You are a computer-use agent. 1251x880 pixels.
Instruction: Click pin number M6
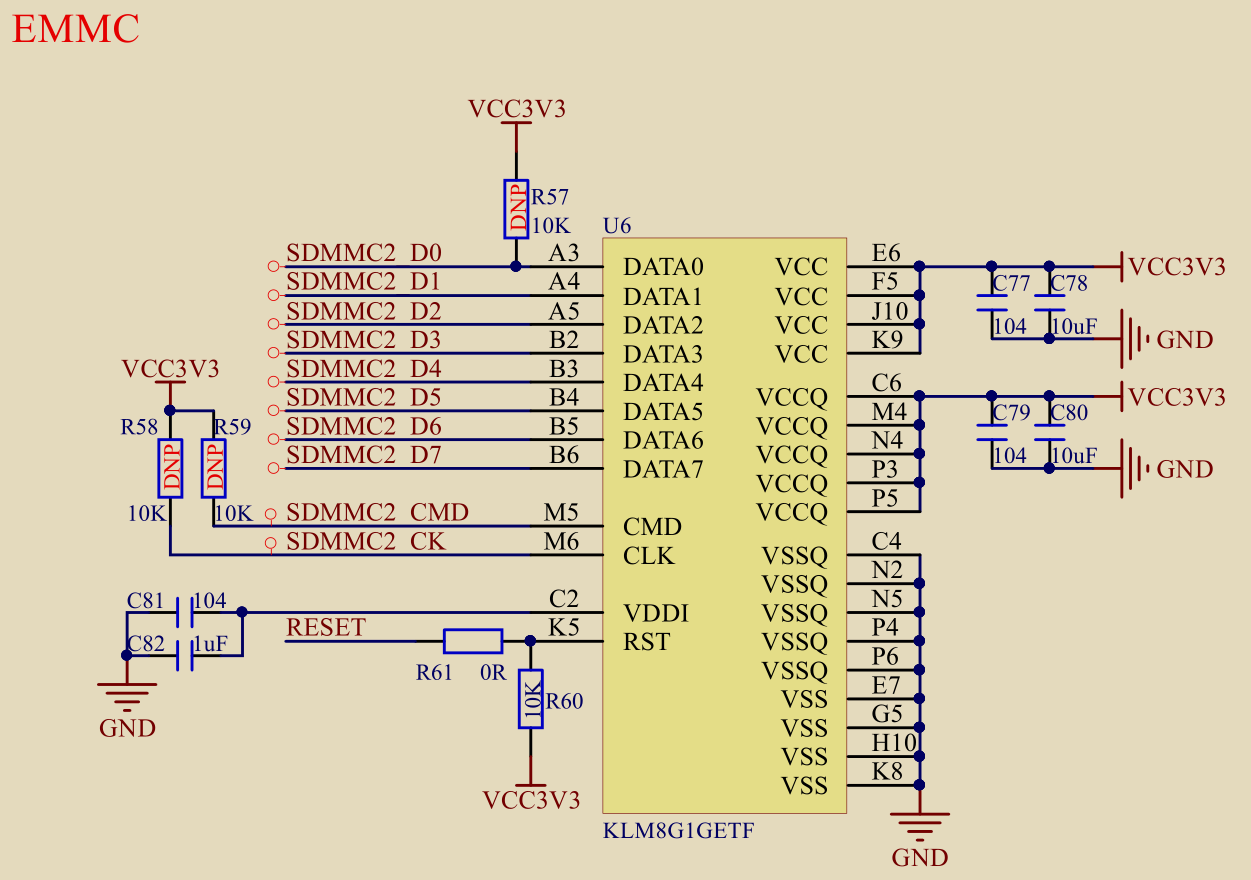[x=562, y=542]
